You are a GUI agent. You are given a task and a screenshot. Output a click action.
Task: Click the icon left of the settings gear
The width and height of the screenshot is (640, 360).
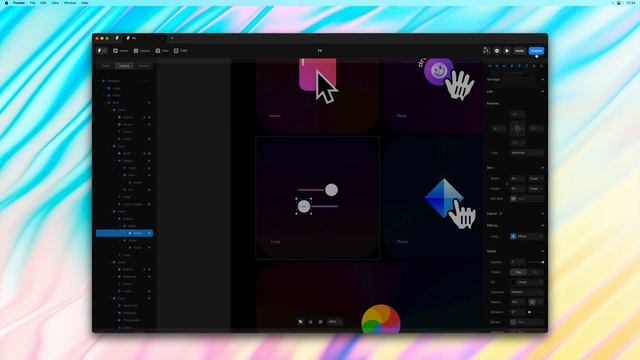(x=486, y=51)
